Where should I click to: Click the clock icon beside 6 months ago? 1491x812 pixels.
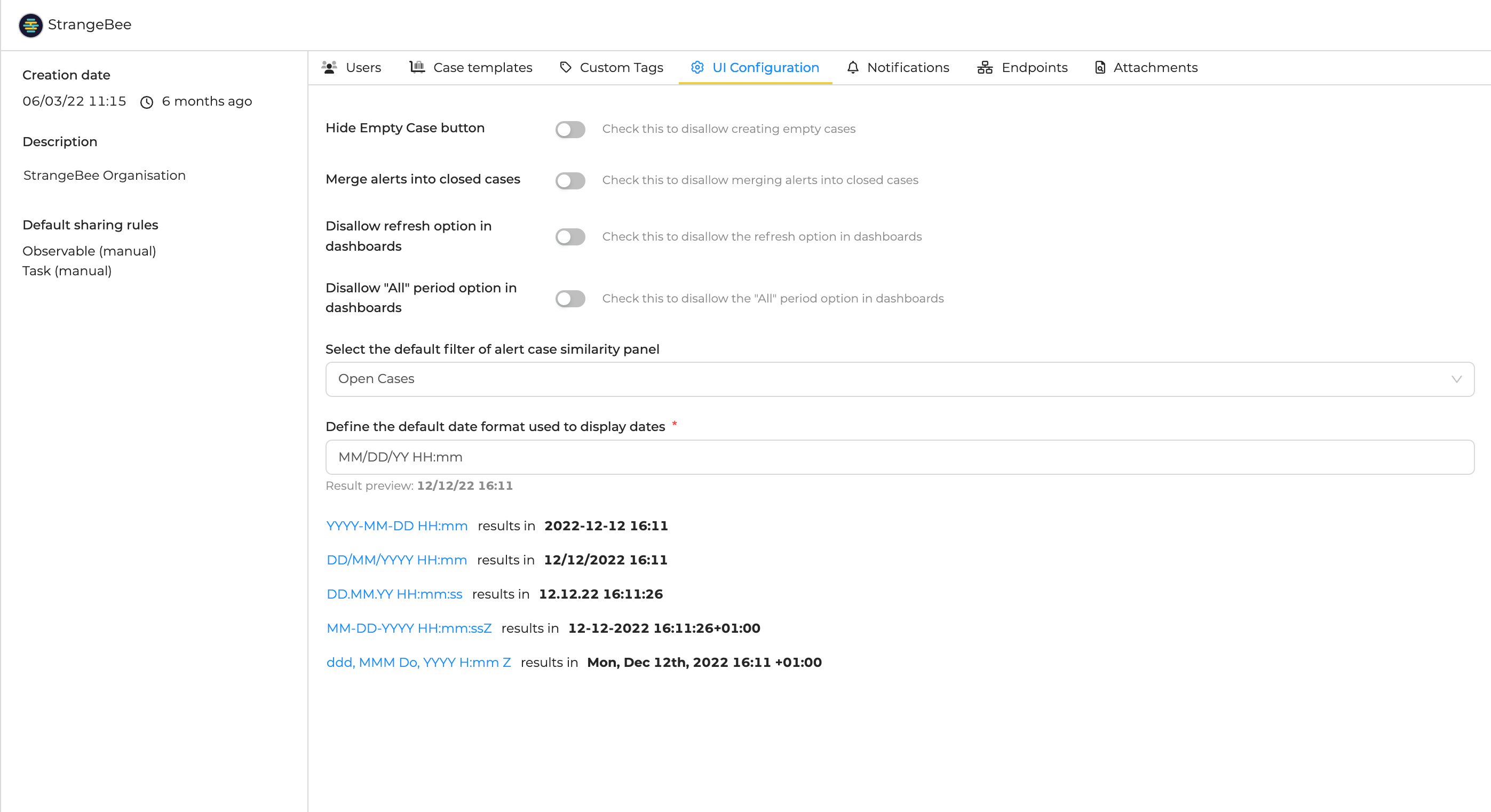pos(147,102)
